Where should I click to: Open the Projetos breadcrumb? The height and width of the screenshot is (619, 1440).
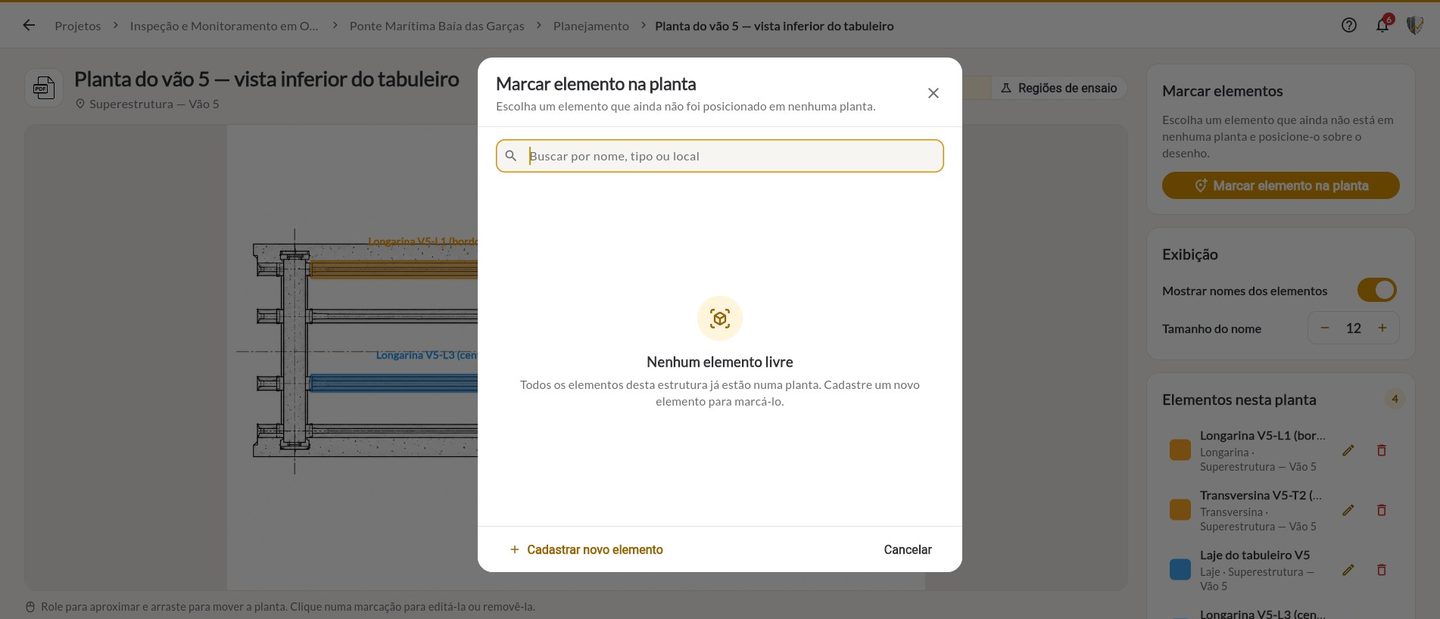(x=78, y=26)
